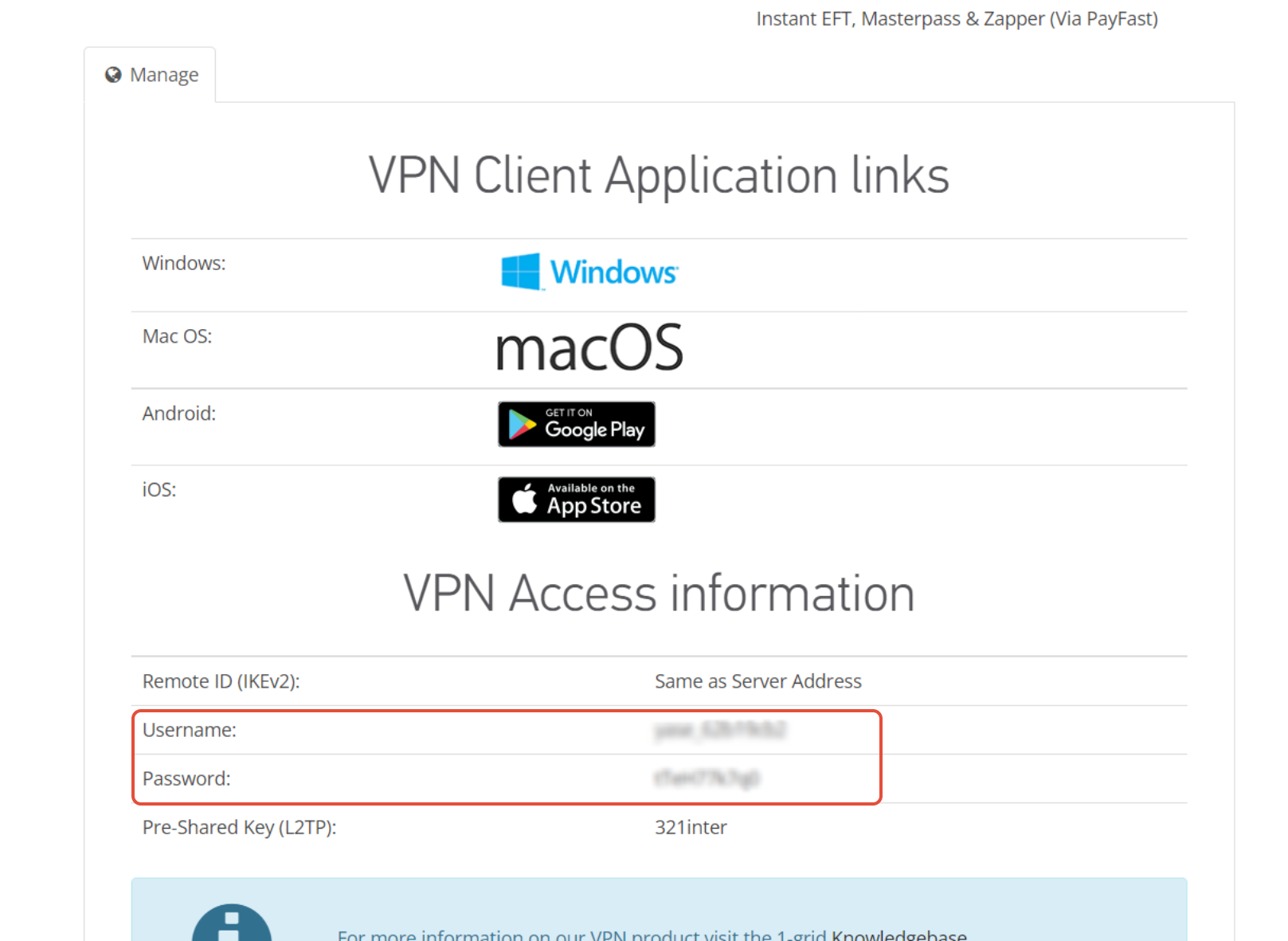Click the 'Remote ID (IKEv2):' label
This screenshot has width=1288, height=941.
tap(221, 681)
